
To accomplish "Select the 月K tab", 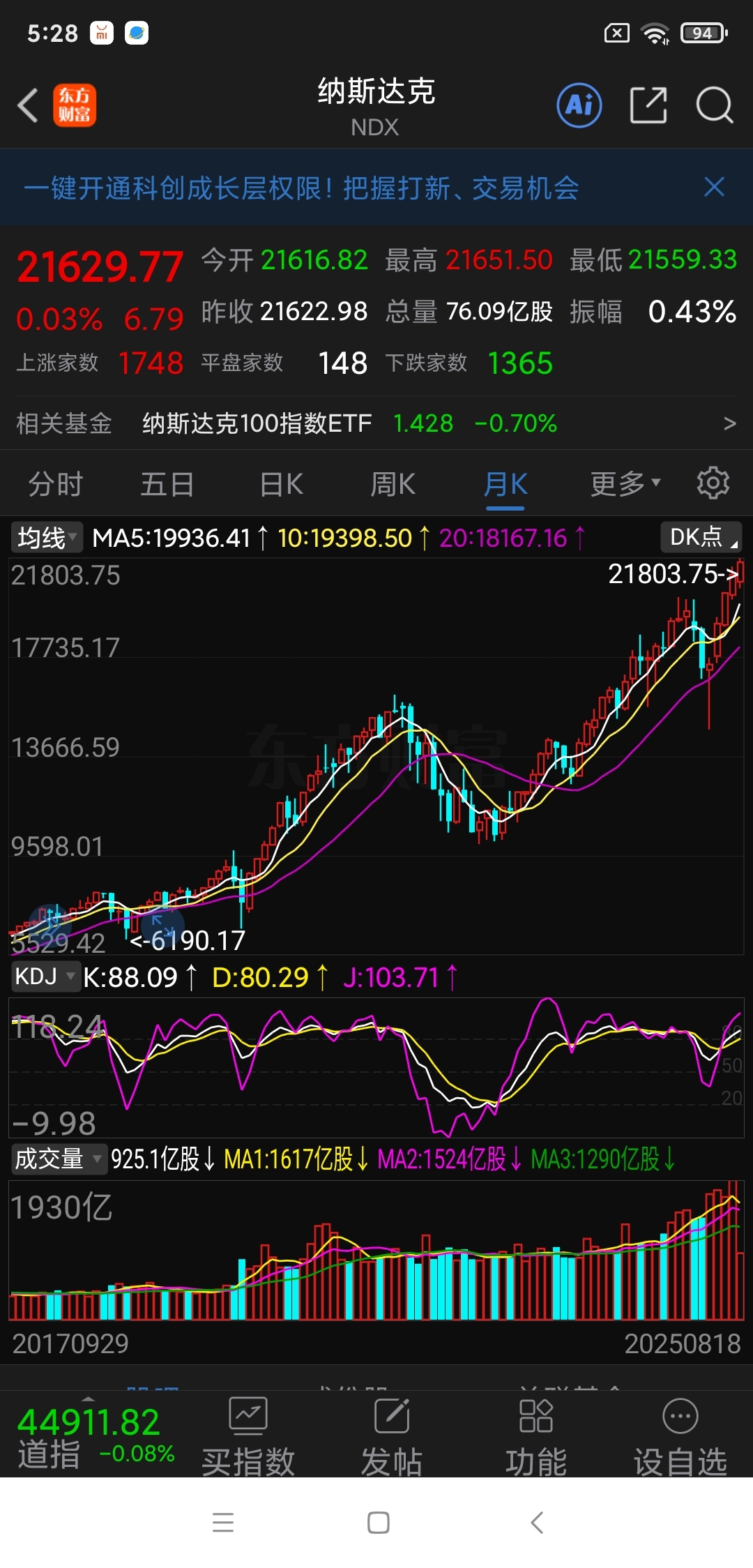I will 505,484.
